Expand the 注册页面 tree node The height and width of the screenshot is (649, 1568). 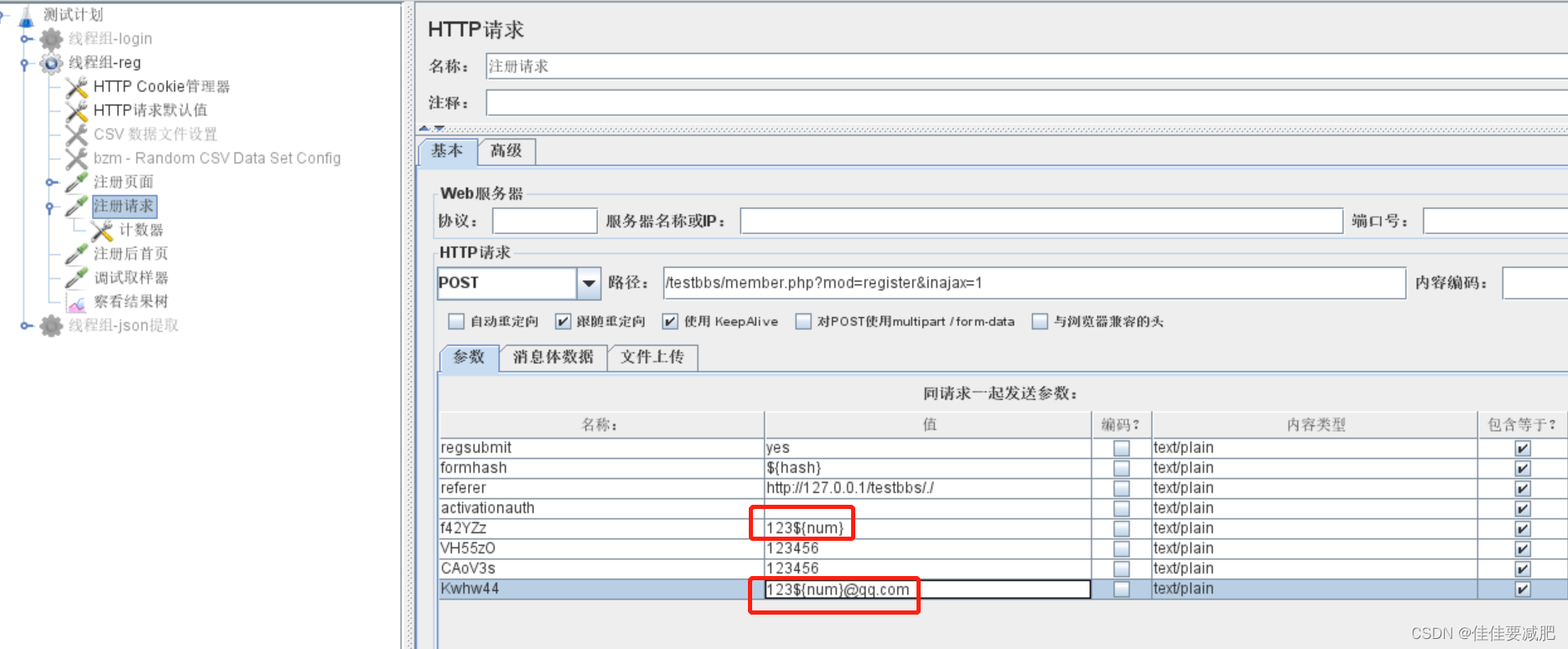[51, 182]
